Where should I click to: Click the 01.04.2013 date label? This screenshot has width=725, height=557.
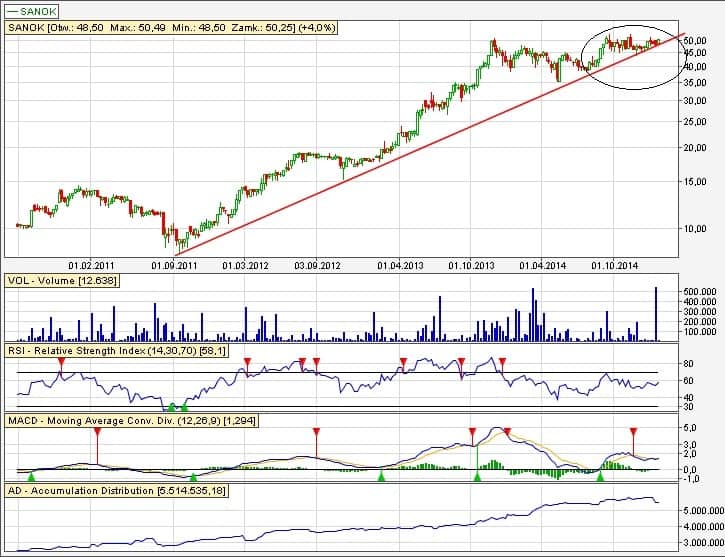tap(398, 265)
